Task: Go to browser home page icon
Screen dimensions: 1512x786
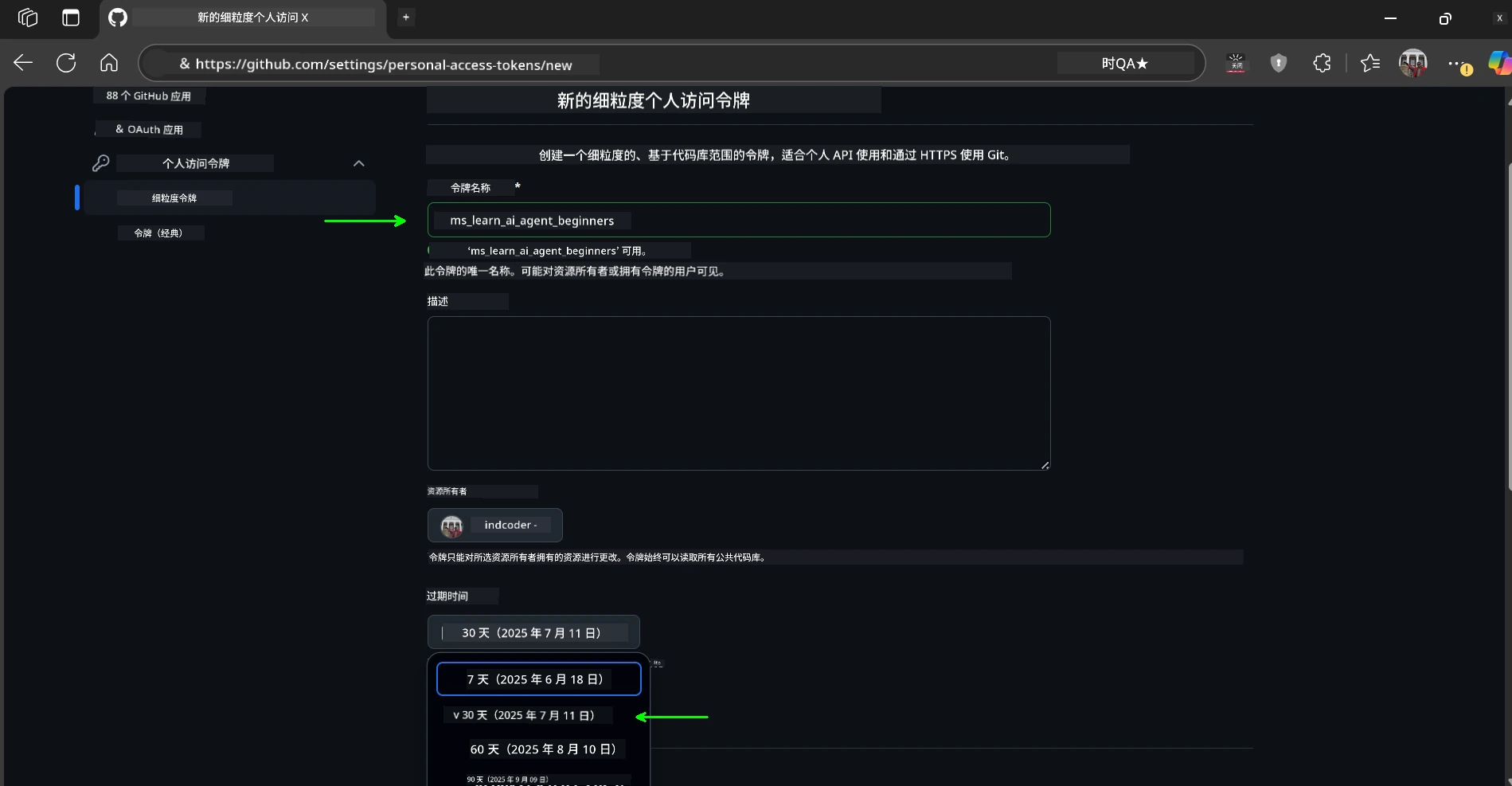Action: pos(109,63)
